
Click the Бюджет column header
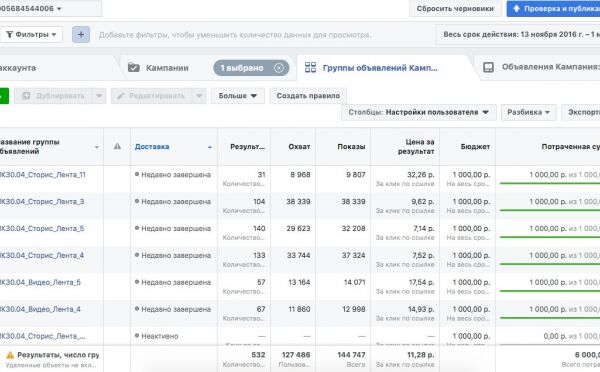point(475,147)
